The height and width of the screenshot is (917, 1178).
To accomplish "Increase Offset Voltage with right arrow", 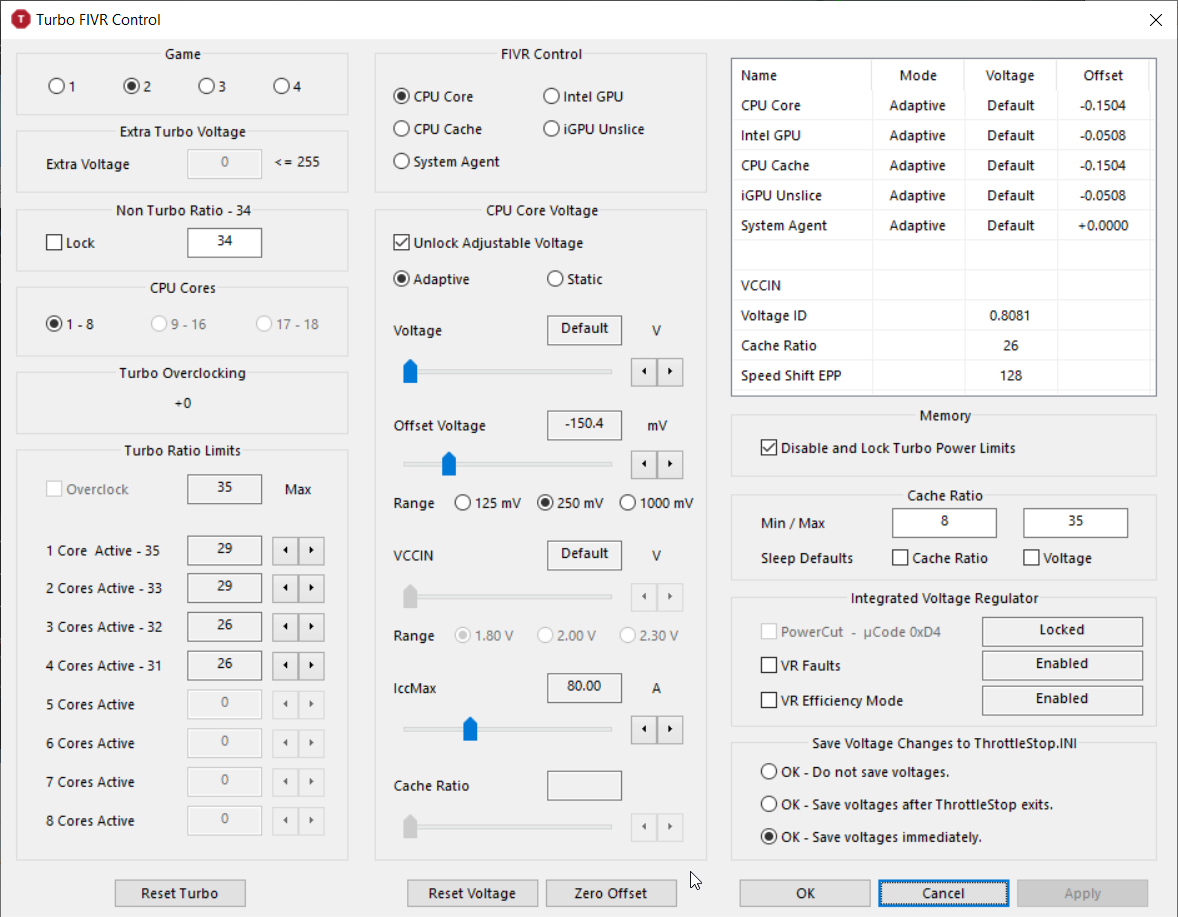I will [x=670, y=465].
